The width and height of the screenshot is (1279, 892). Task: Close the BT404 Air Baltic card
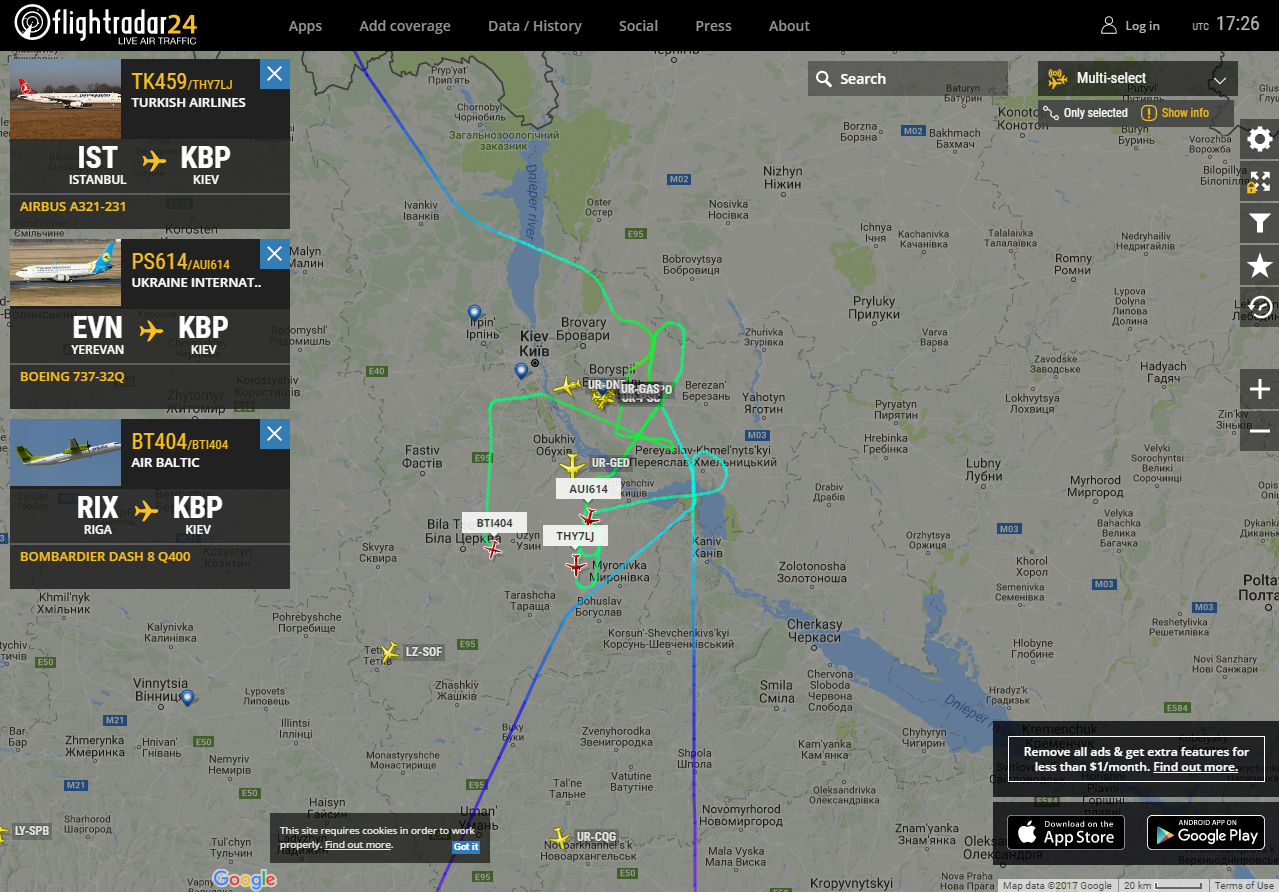pyautogui.click(x=275, y=434)
